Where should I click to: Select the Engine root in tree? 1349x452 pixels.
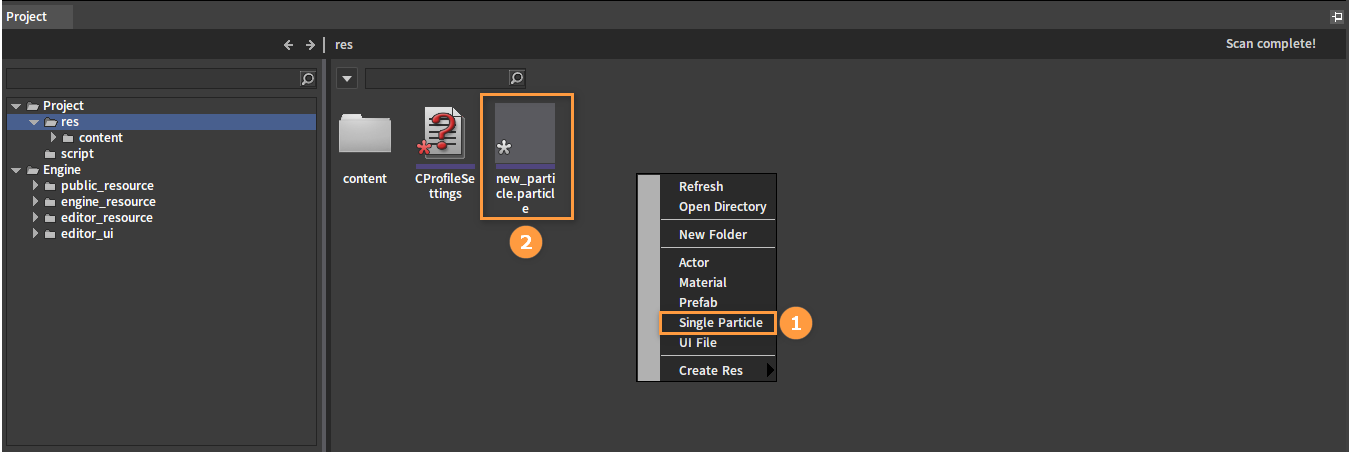(61, 170)
